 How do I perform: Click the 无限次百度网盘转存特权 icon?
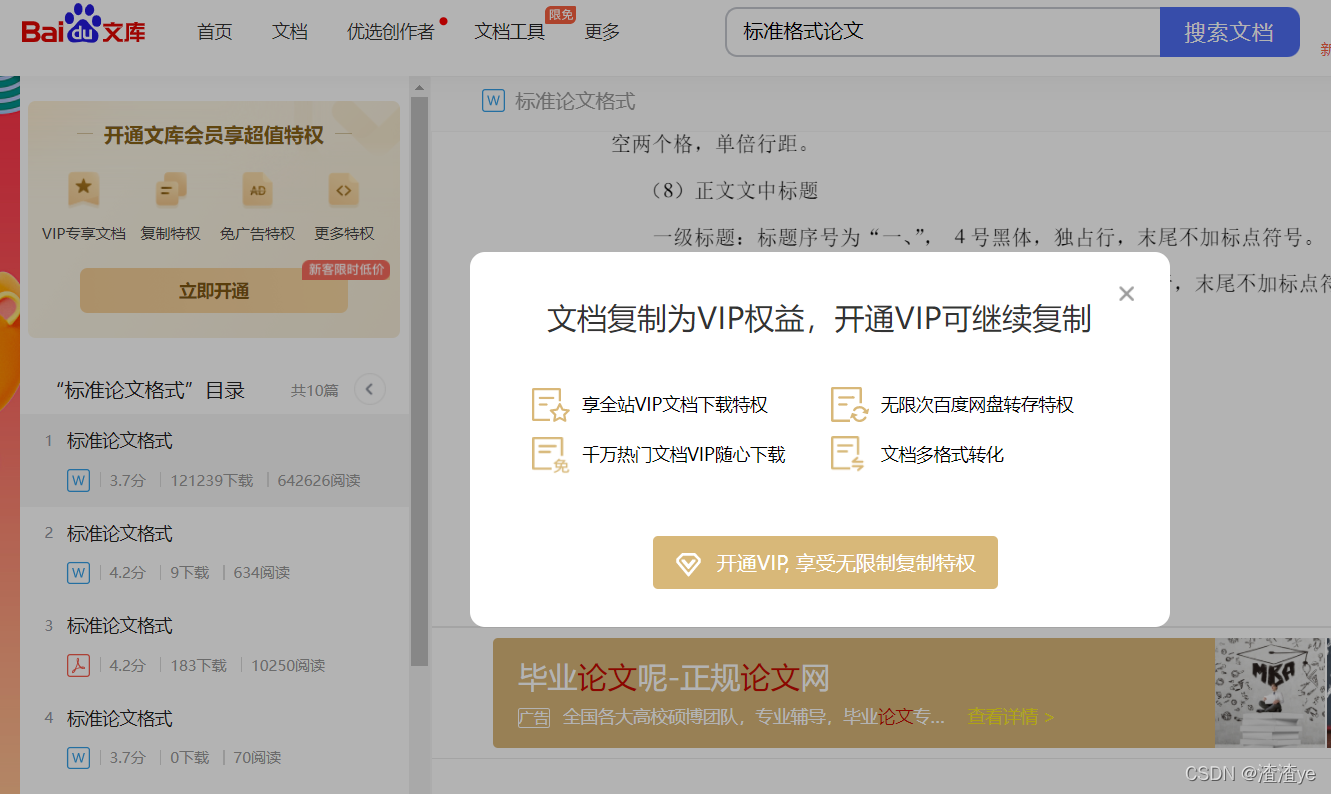click(849, 405)
